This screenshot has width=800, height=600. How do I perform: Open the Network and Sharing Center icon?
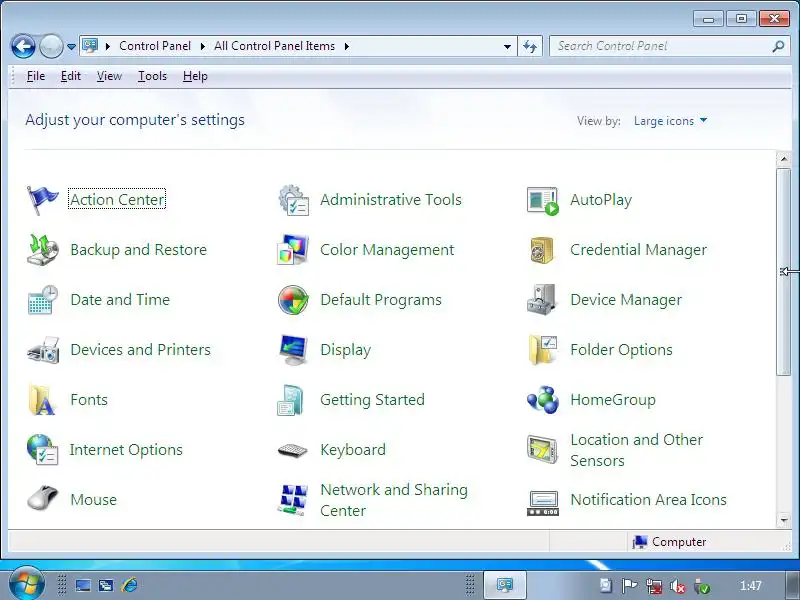click(293, 500)
